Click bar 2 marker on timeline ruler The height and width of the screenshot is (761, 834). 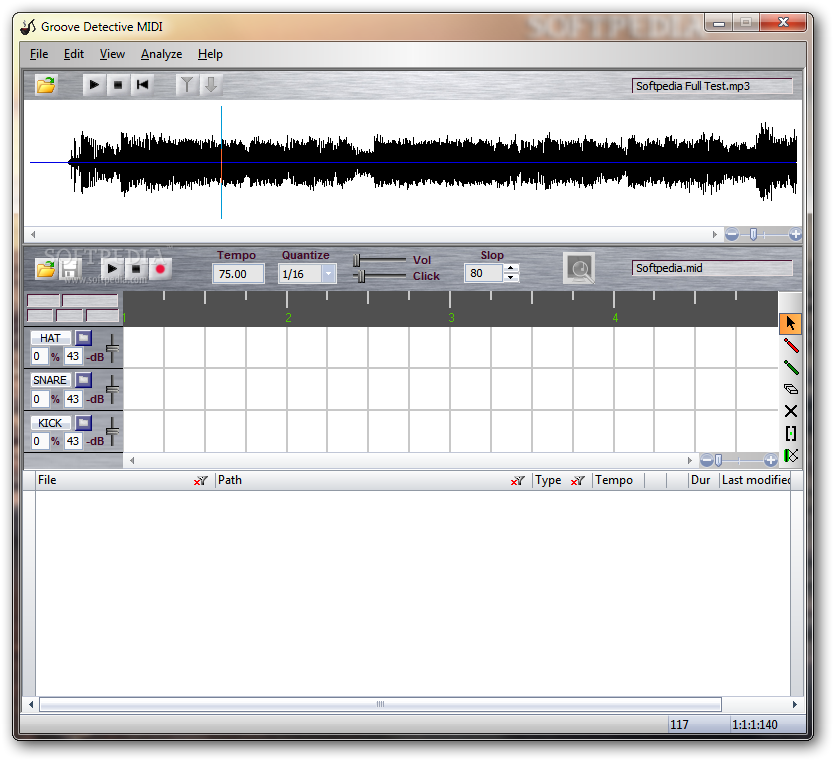(x=288, y=317)
